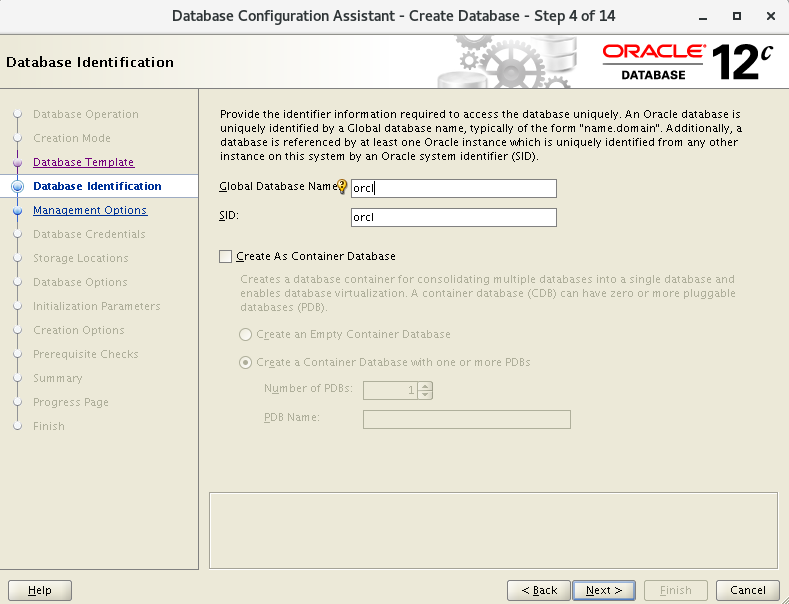This screenshot has height=604, width=789.
Task: Decrease the Number of PDBs spinner
Action: coord(425,394)
